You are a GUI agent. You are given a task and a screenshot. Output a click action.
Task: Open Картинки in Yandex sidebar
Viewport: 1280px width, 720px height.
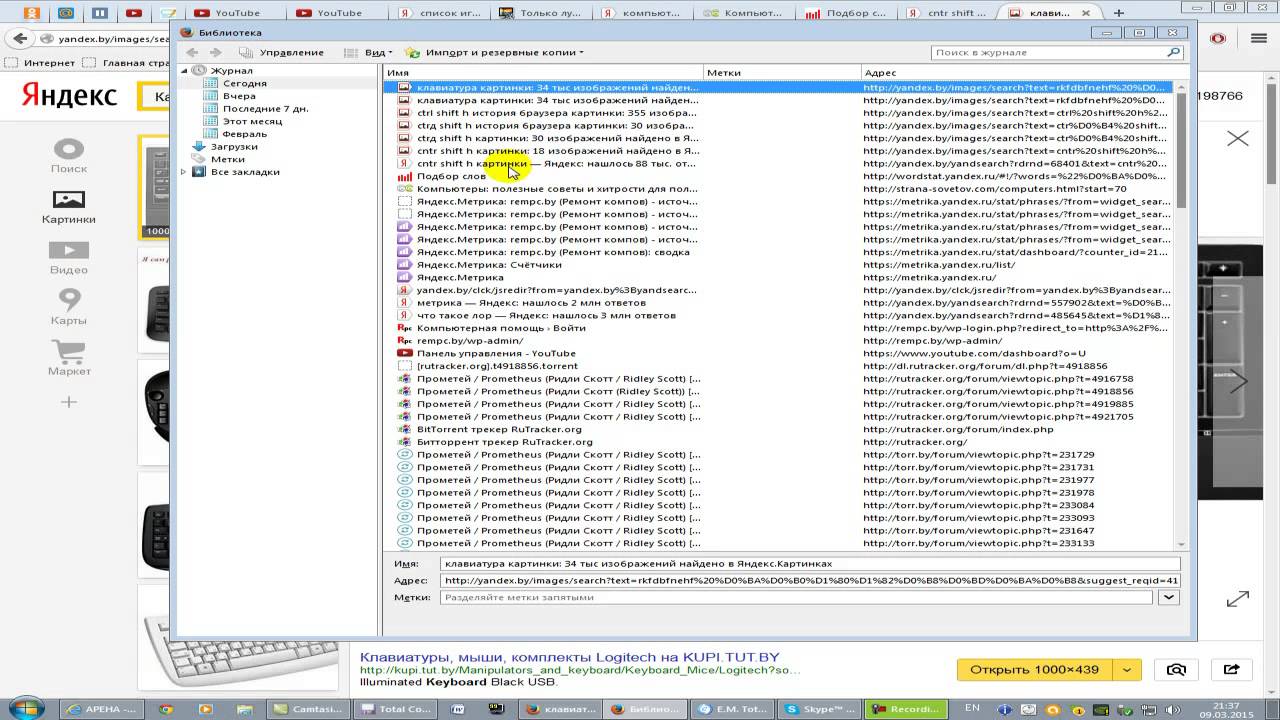tap(69, 207)
